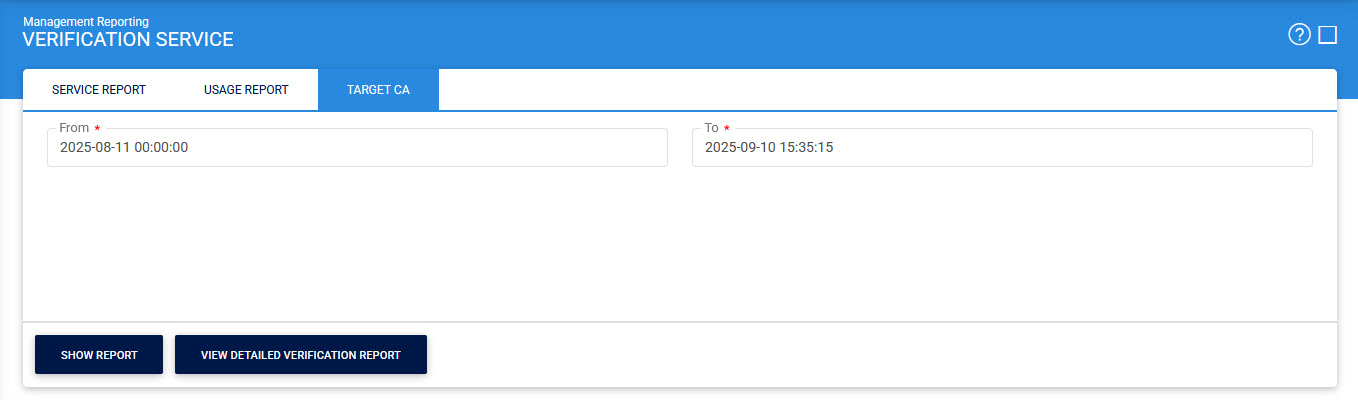Click the To field label
The width and height of the screenshot is (1358, 400).
click(711, 128)
